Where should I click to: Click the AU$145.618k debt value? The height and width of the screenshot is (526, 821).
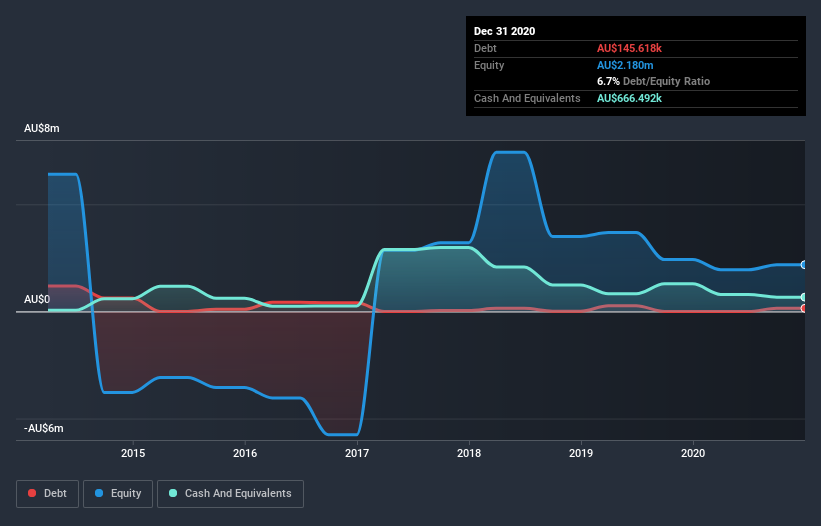[629, 48]
